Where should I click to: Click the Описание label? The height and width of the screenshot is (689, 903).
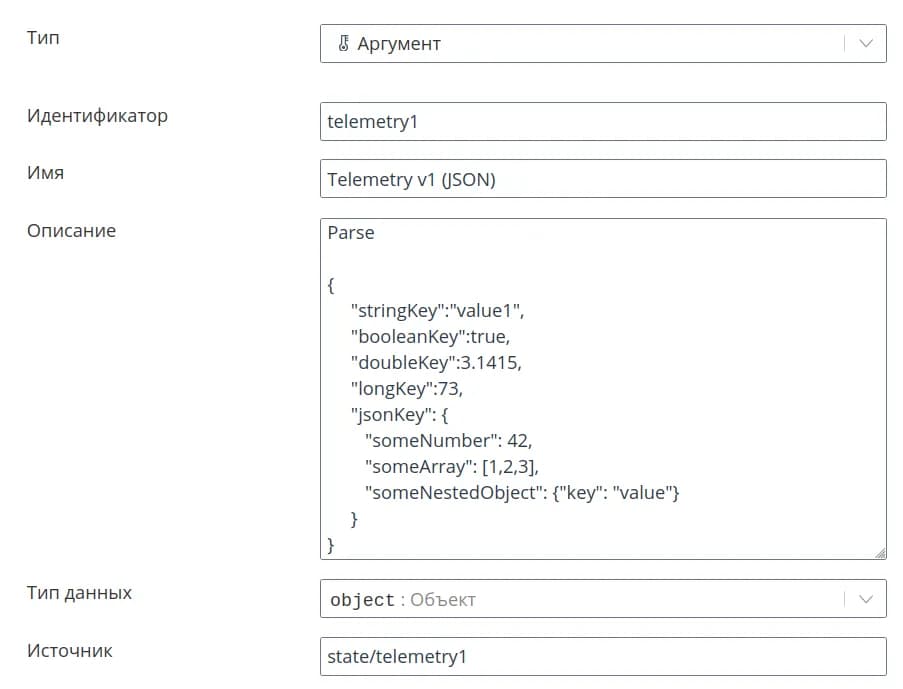click(x=71, y=231)
